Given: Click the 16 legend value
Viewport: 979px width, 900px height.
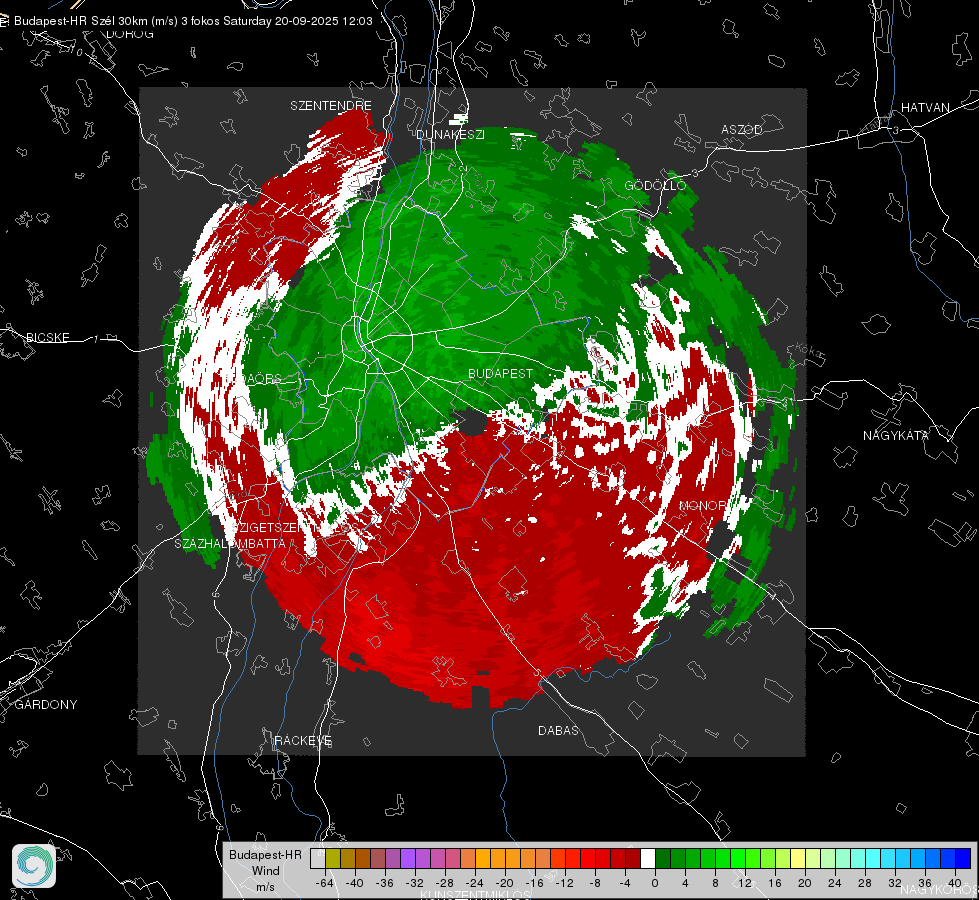Looking at the screenshot, I should (x=775, y=883).
